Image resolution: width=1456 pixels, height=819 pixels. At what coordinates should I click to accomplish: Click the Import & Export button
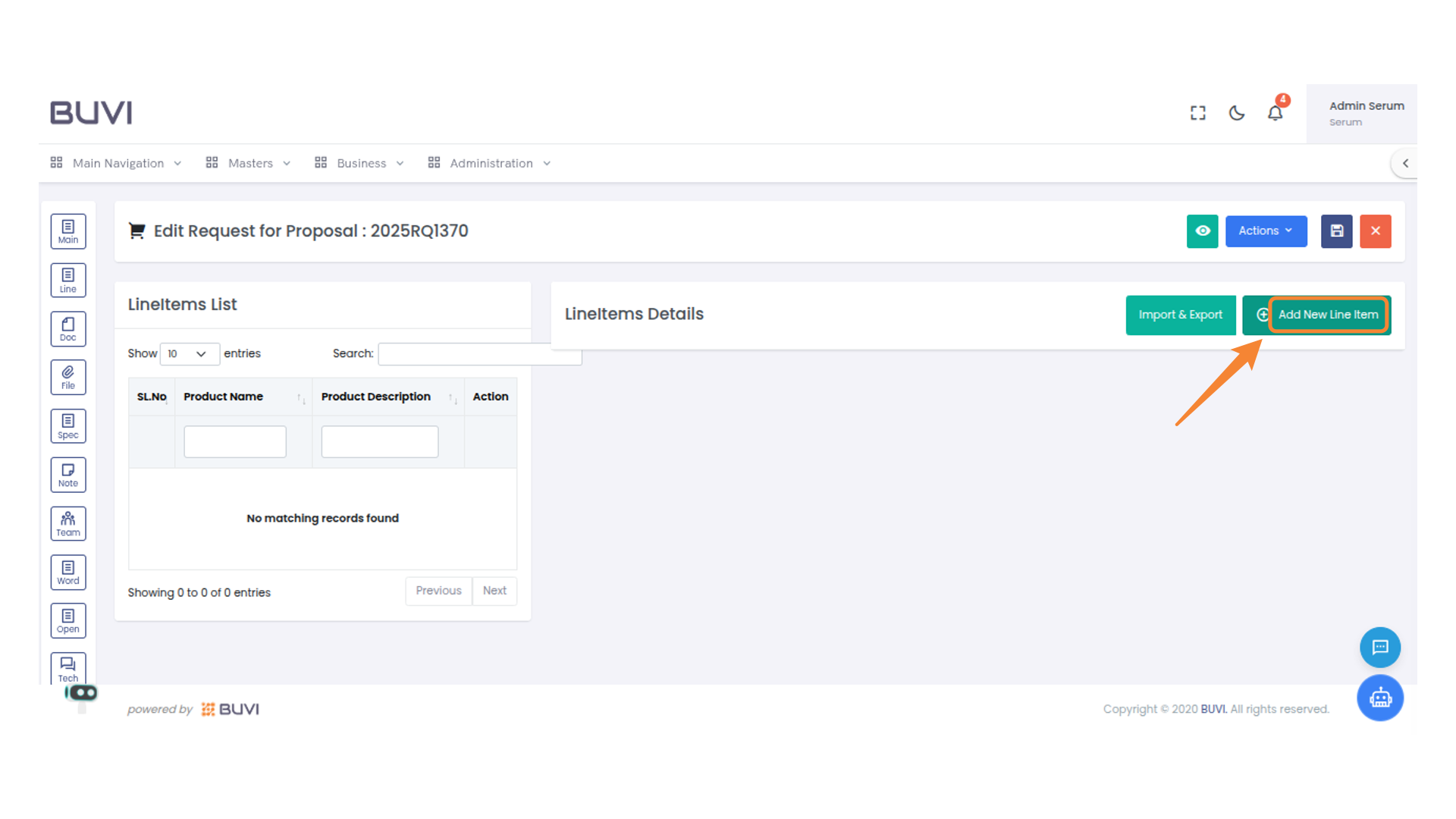point(1180,315)
